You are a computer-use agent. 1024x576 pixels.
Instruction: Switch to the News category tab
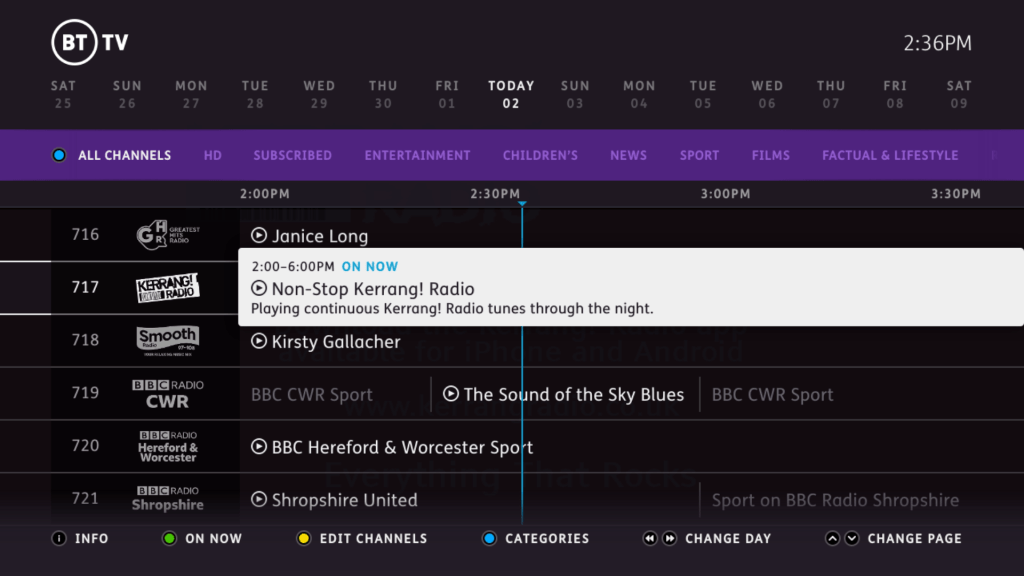[x=628, y=155]
